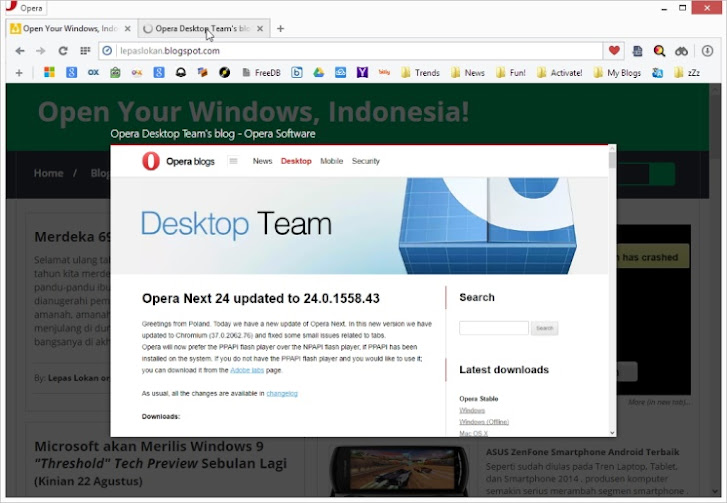This screenshot has height=503, width=727.
Task: Open the Microsoft logo bookmark
Action: click(x=49, y=72)
